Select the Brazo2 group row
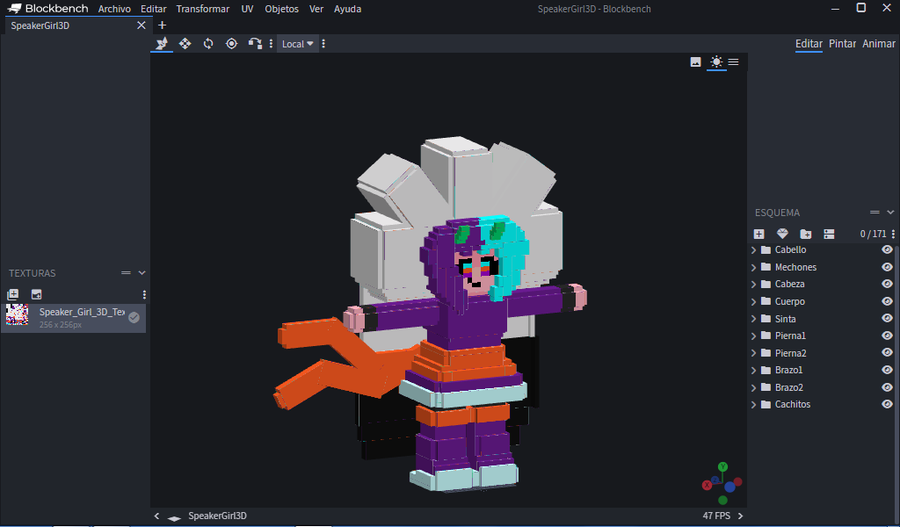The image size is (900, 527). tap(822, 388)
